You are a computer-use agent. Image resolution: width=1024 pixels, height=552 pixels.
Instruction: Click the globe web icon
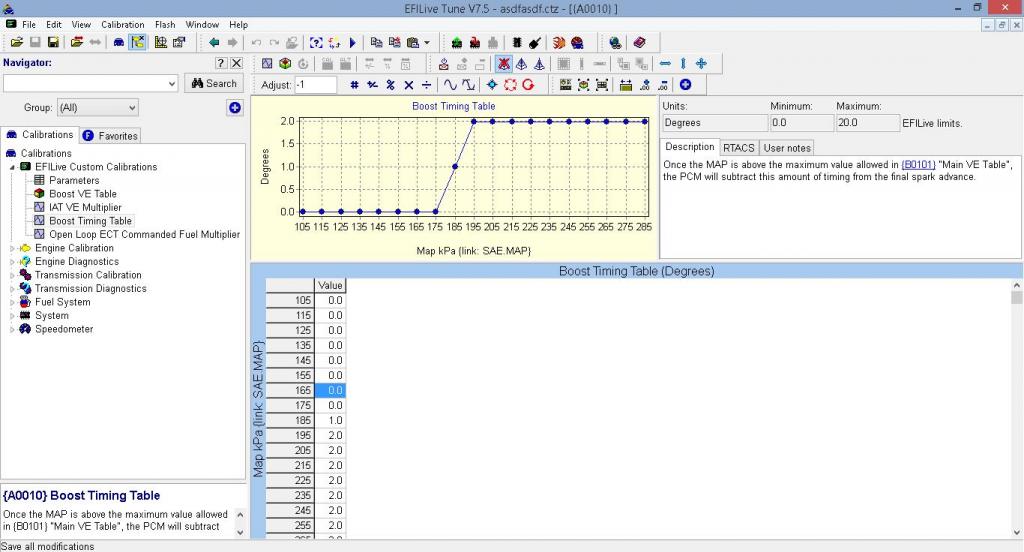coord(615,42)
